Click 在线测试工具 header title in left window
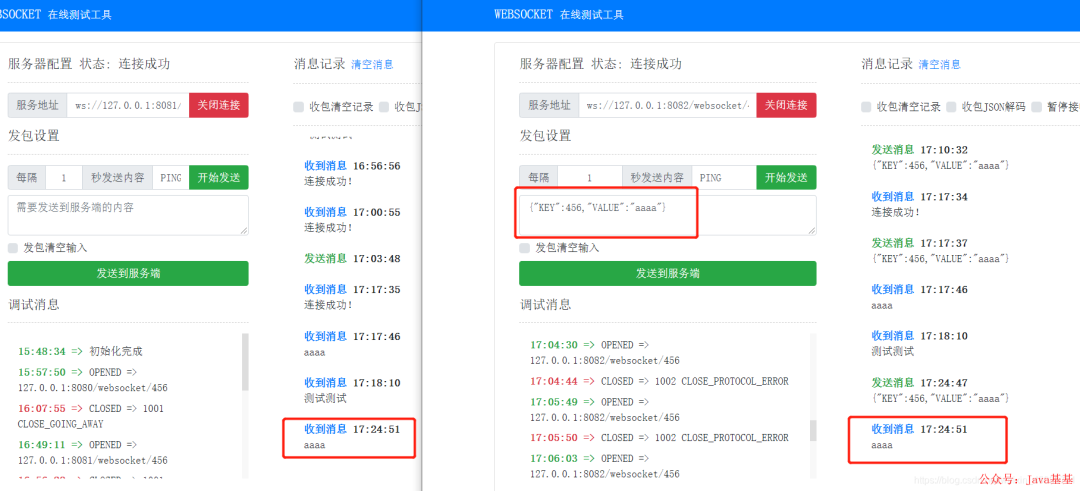Screen dimensions: 1080x491 [x=80, y=14]
